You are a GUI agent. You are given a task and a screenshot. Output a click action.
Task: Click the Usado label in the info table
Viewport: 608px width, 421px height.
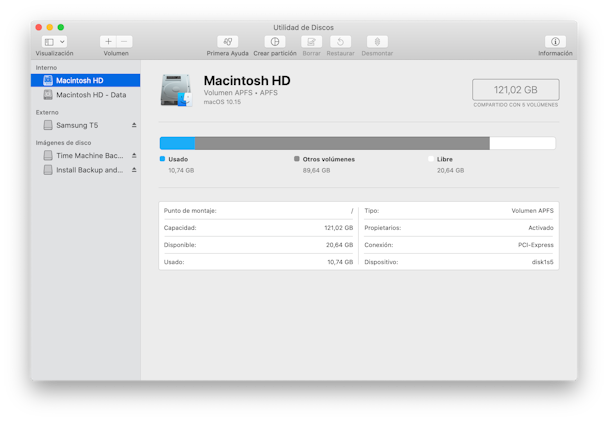(174, 262)
